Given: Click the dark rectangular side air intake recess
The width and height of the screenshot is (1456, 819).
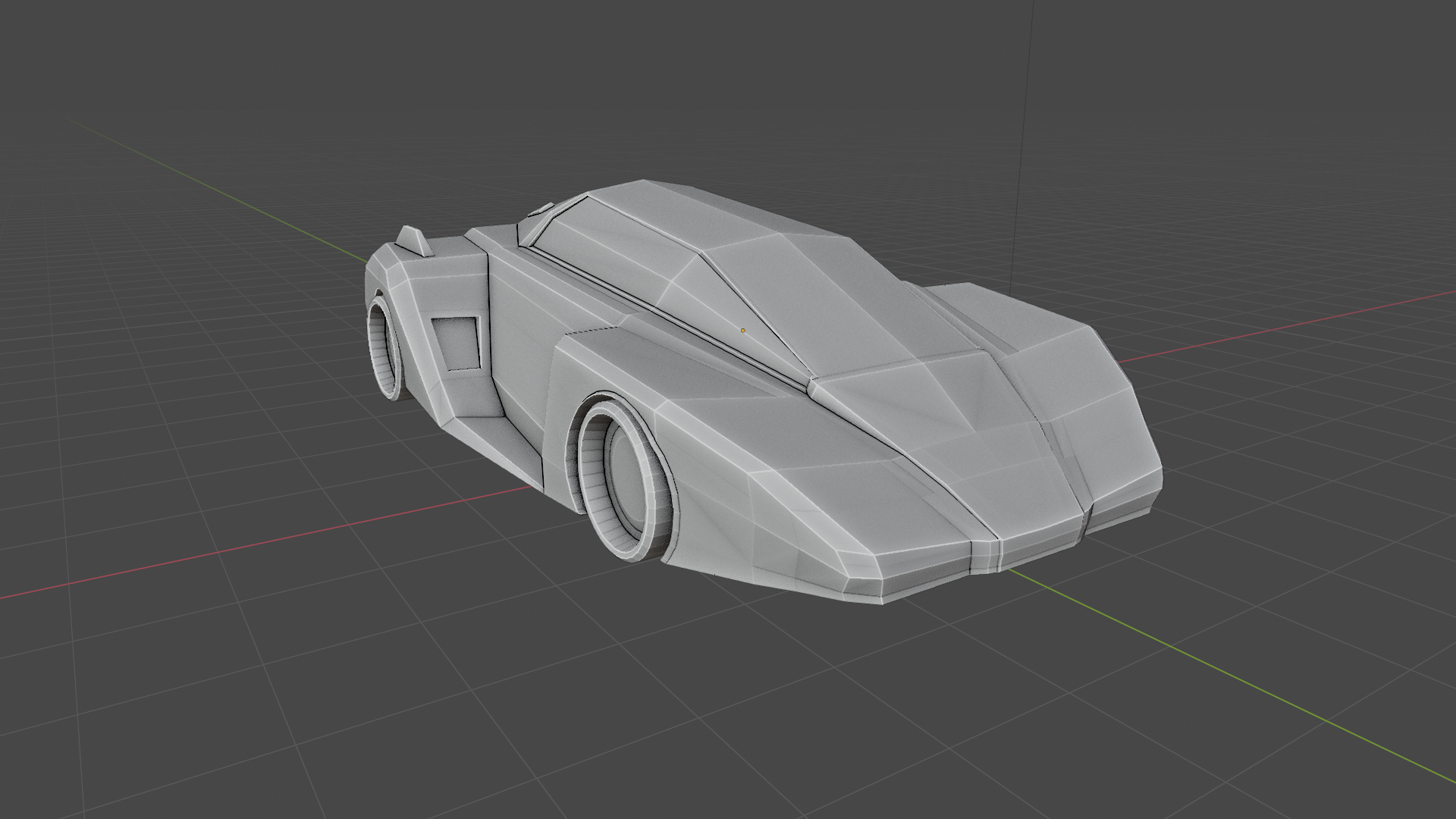Looking at the screenshot, I should [458, 343].
